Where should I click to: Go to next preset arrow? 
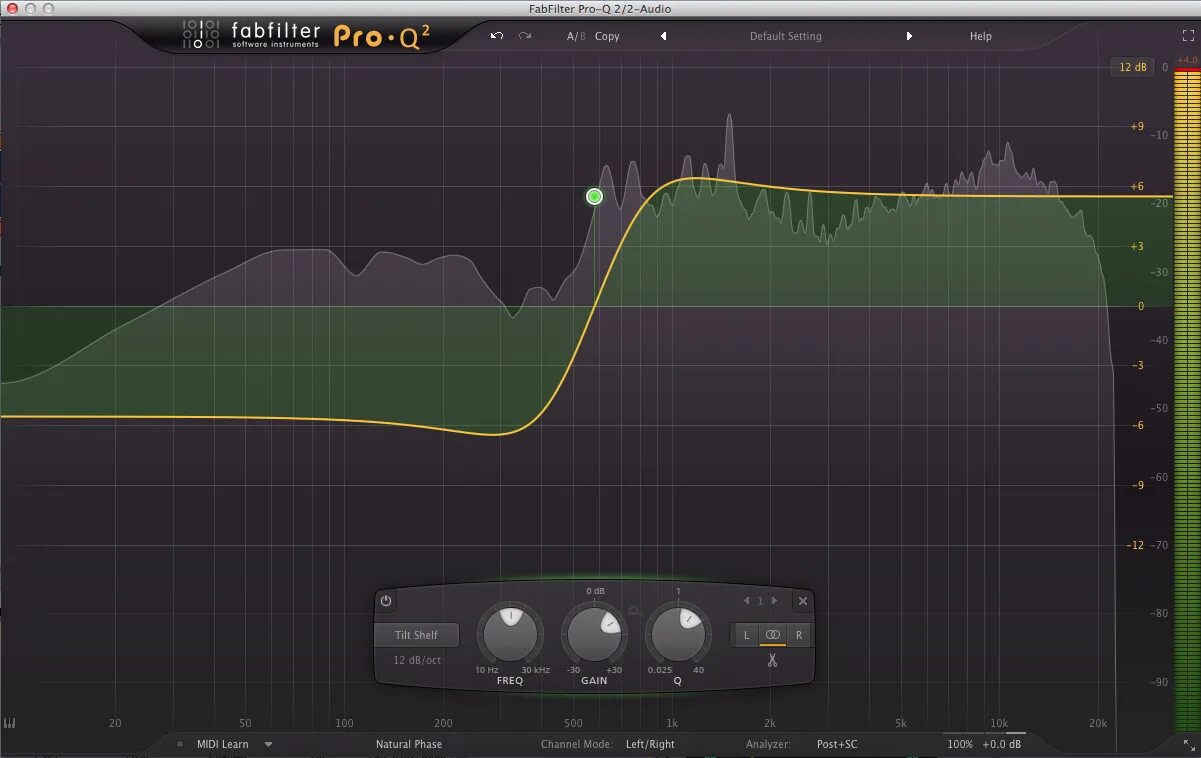(x=909, y=36)
